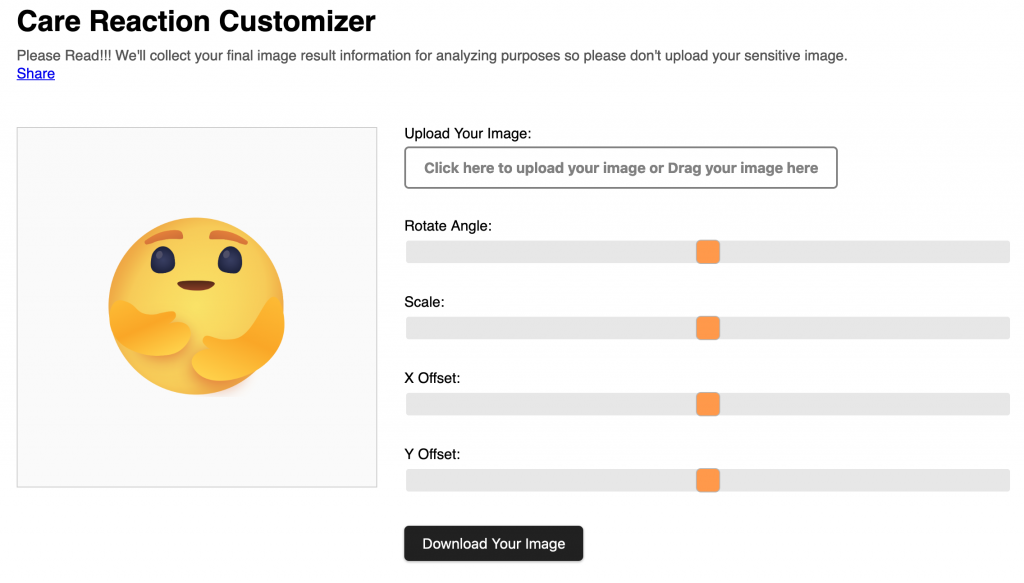Click the Care Reaction Customizer heading
Viewport: 1024px width, 583px height.
[x=196, y=20]
